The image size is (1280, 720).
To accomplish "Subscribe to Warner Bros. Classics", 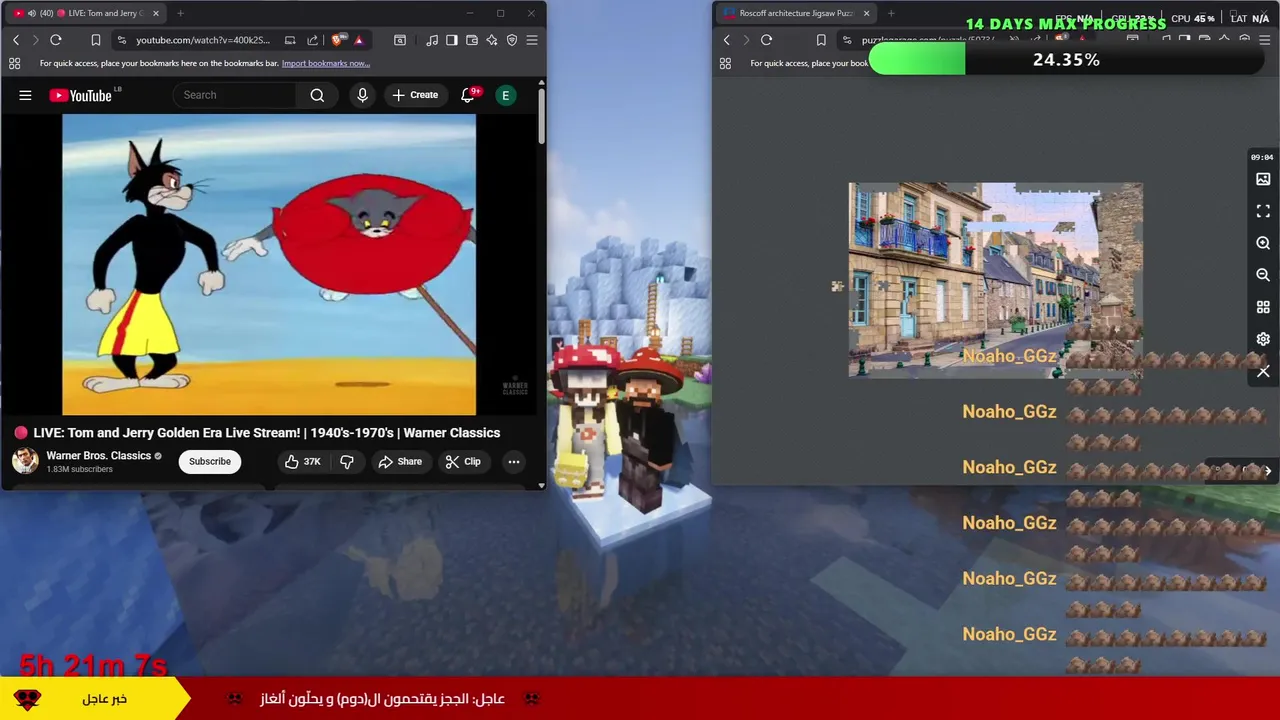I will point(210,461).
